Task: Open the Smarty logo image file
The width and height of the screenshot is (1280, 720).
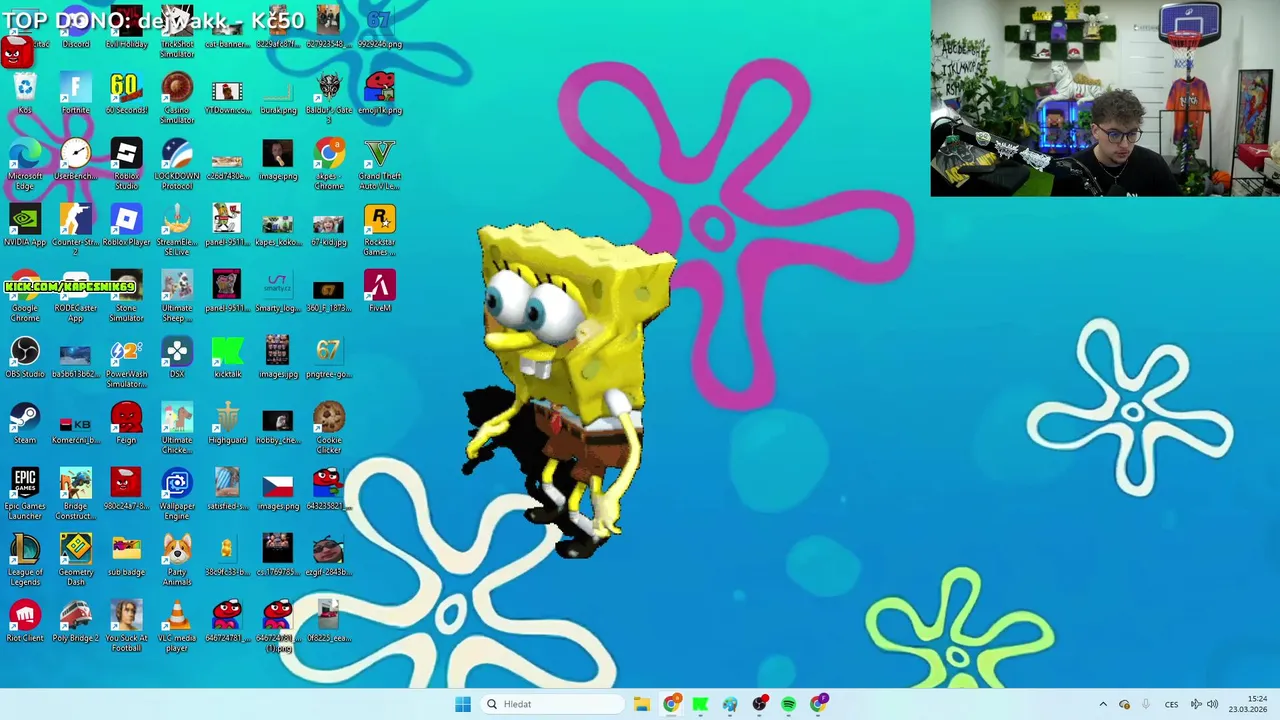Action: tap(278, 291)
